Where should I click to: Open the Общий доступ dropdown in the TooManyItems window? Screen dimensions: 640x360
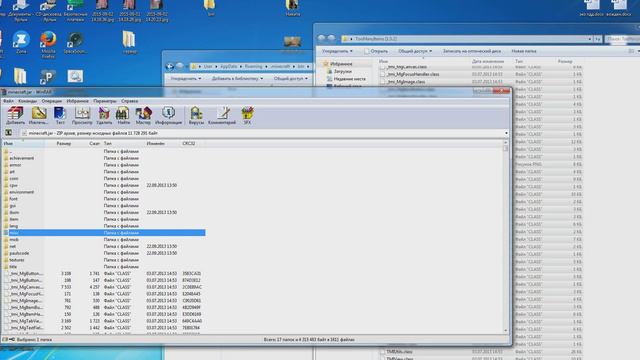[415, 51]
